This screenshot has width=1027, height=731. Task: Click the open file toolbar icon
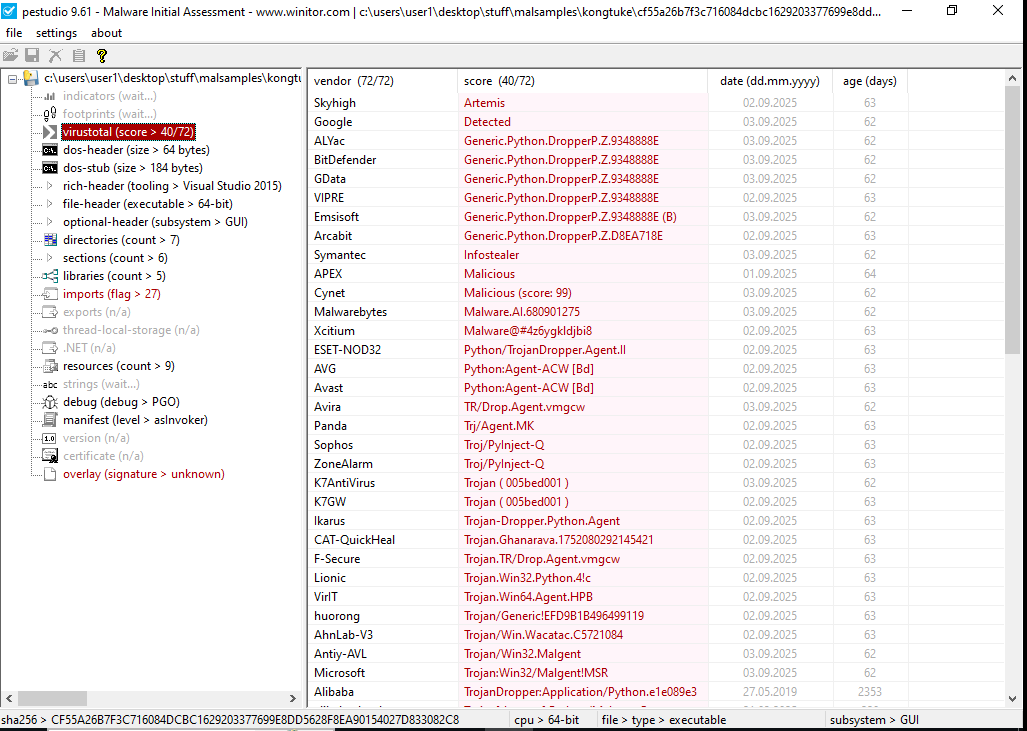[x=10, y=56]
